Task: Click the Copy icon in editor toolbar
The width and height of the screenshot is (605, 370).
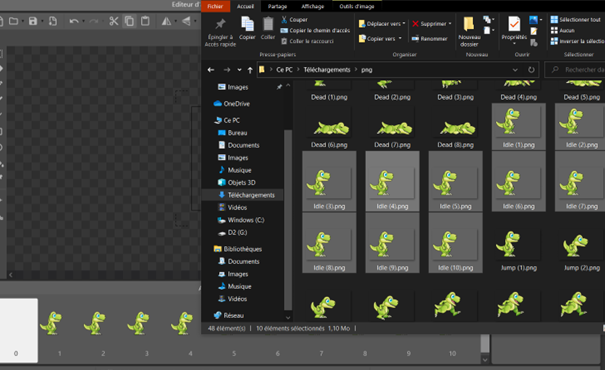Action: point(129,21)
